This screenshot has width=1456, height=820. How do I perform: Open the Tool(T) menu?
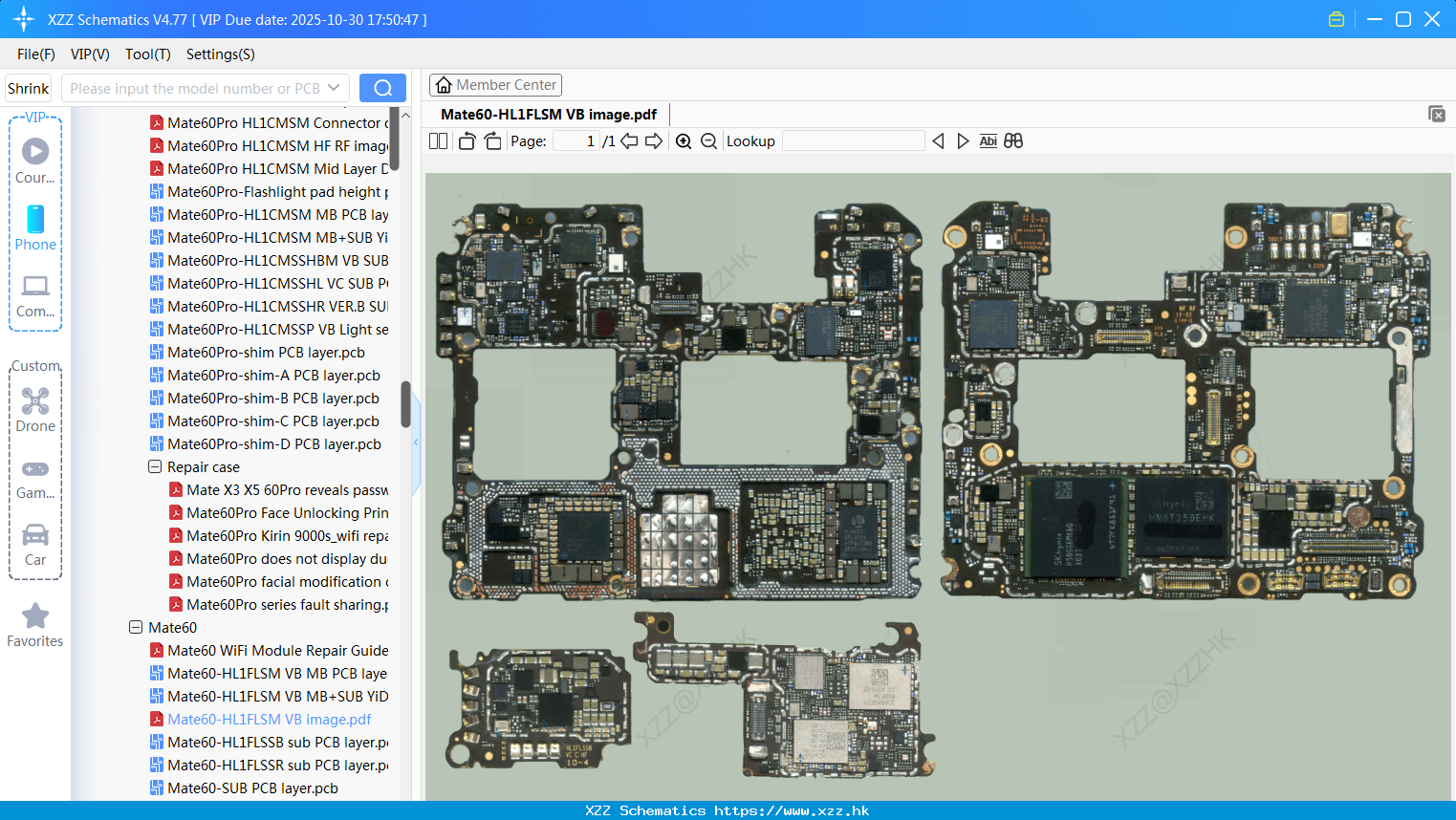[148, 54]
